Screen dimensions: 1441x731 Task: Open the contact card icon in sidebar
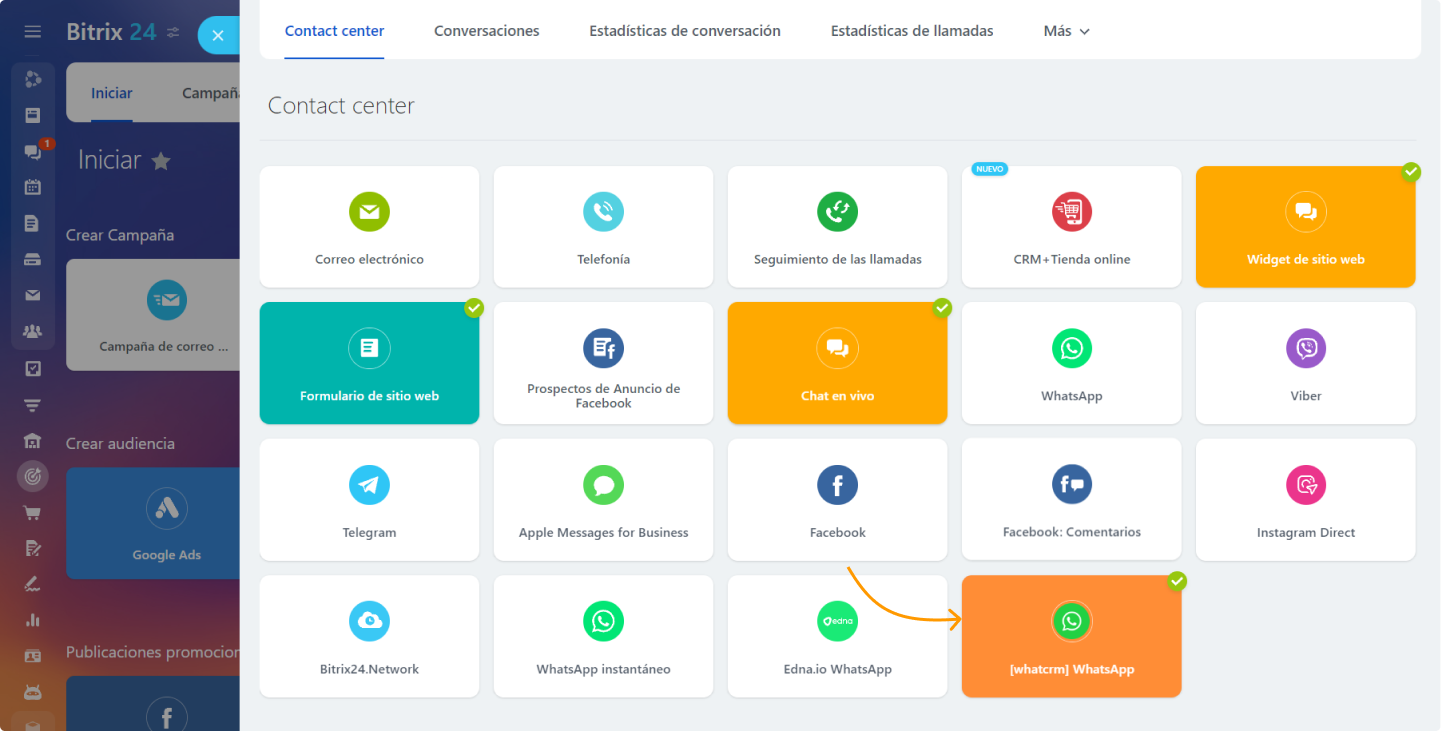33,656
